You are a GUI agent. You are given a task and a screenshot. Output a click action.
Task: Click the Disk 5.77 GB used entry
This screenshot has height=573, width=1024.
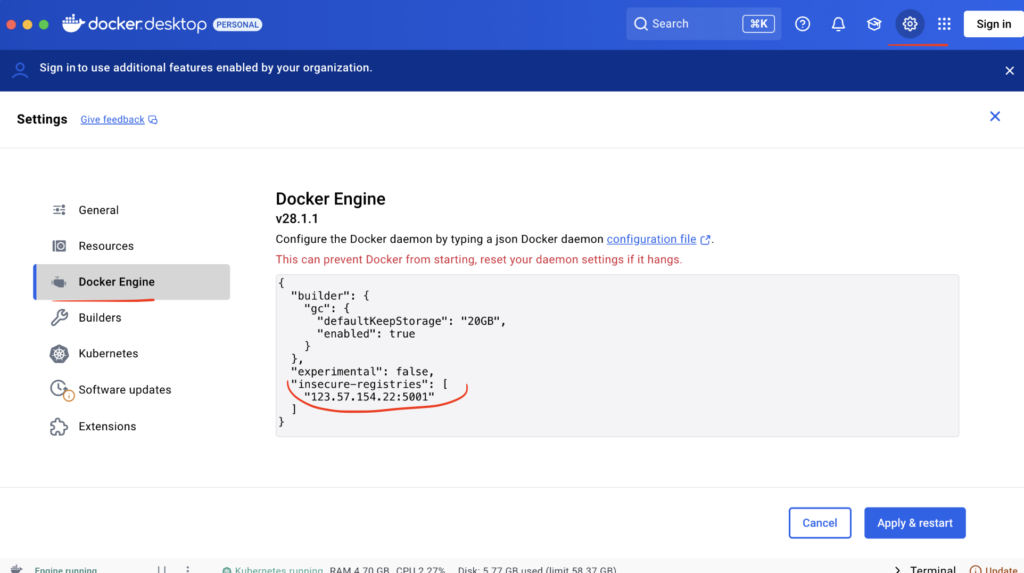[537, 570]
